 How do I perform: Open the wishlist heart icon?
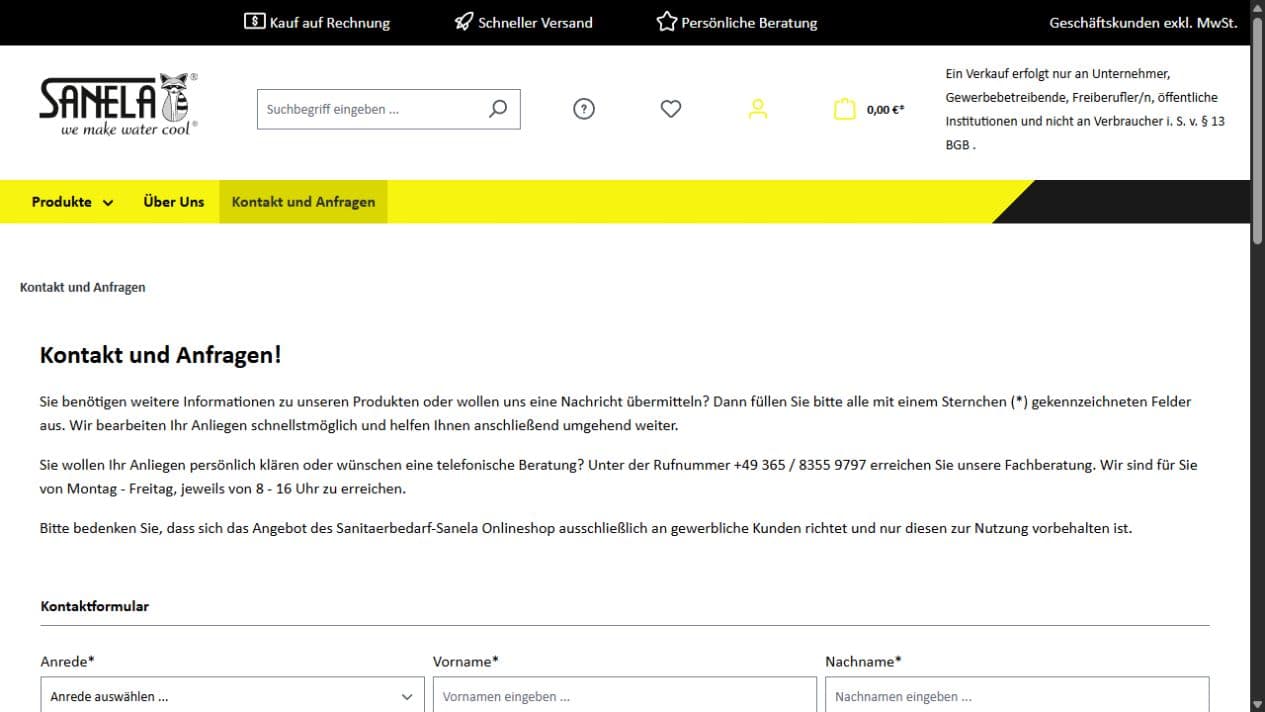[x=671, y=109]
